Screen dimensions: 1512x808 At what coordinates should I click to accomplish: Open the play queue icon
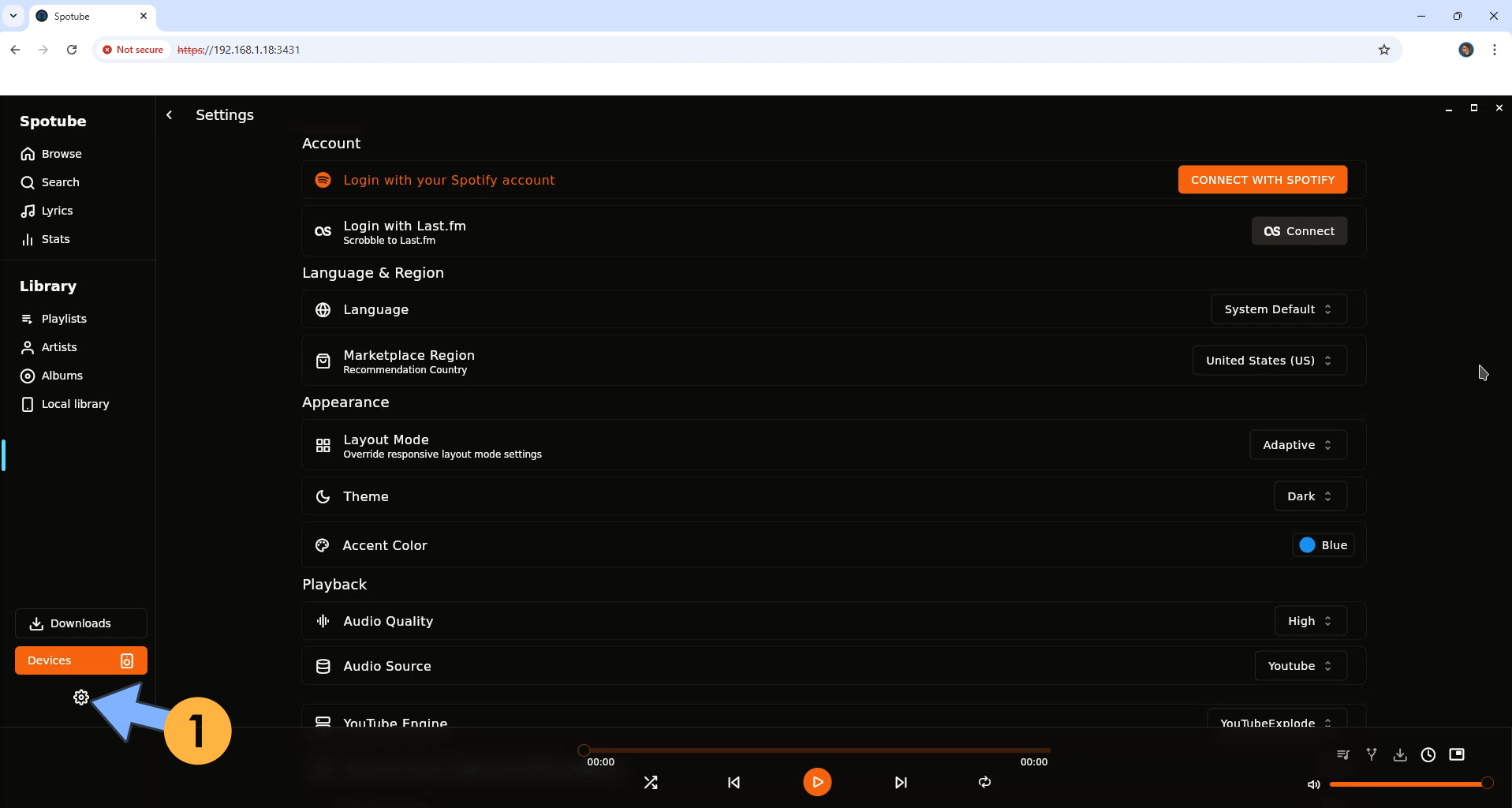click(1343, 755)
